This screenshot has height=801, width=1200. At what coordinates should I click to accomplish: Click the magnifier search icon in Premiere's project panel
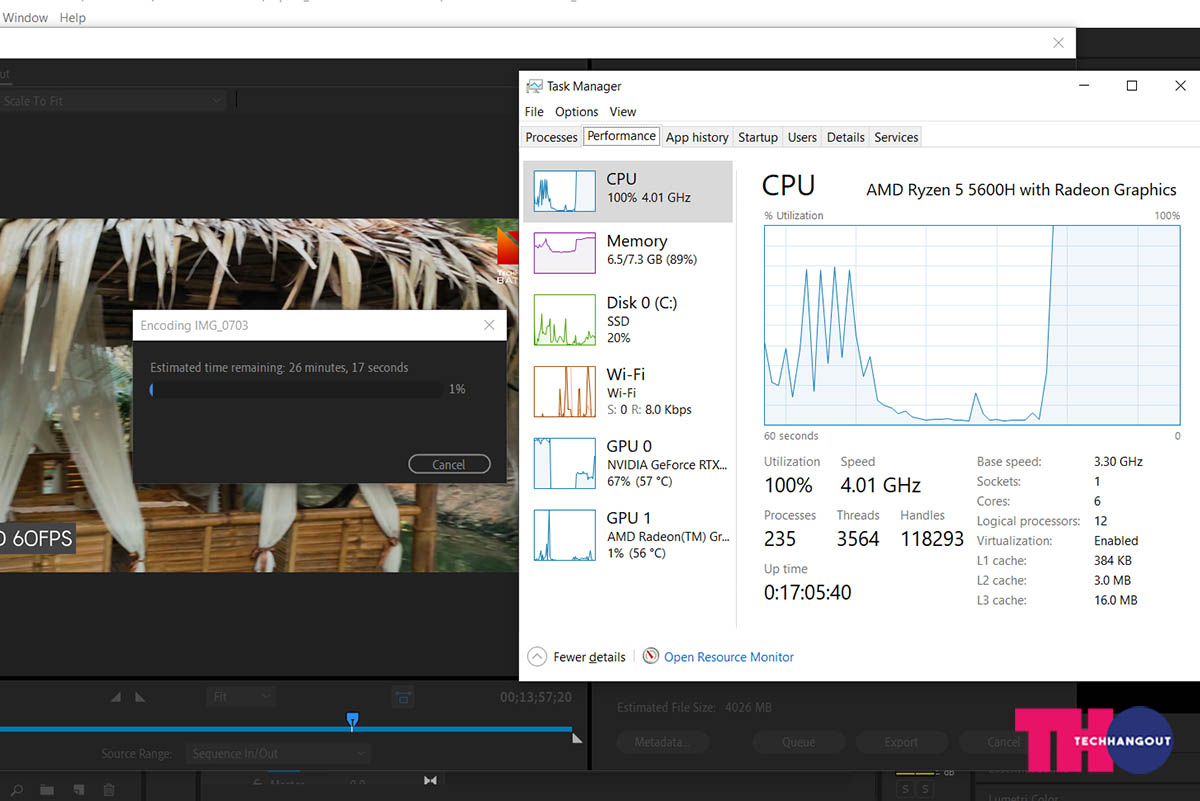tap(17, 790)
